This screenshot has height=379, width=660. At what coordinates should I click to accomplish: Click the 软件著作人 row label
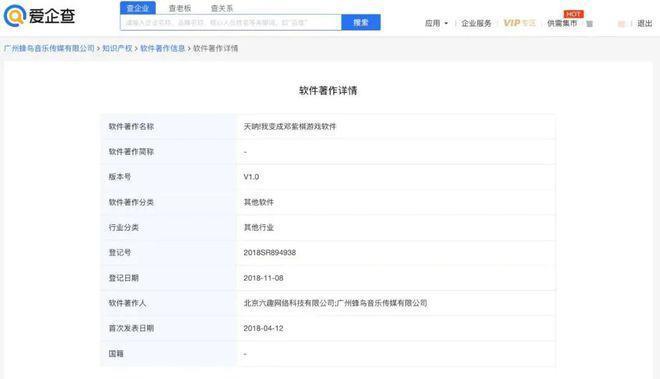(x=128, y=303)
